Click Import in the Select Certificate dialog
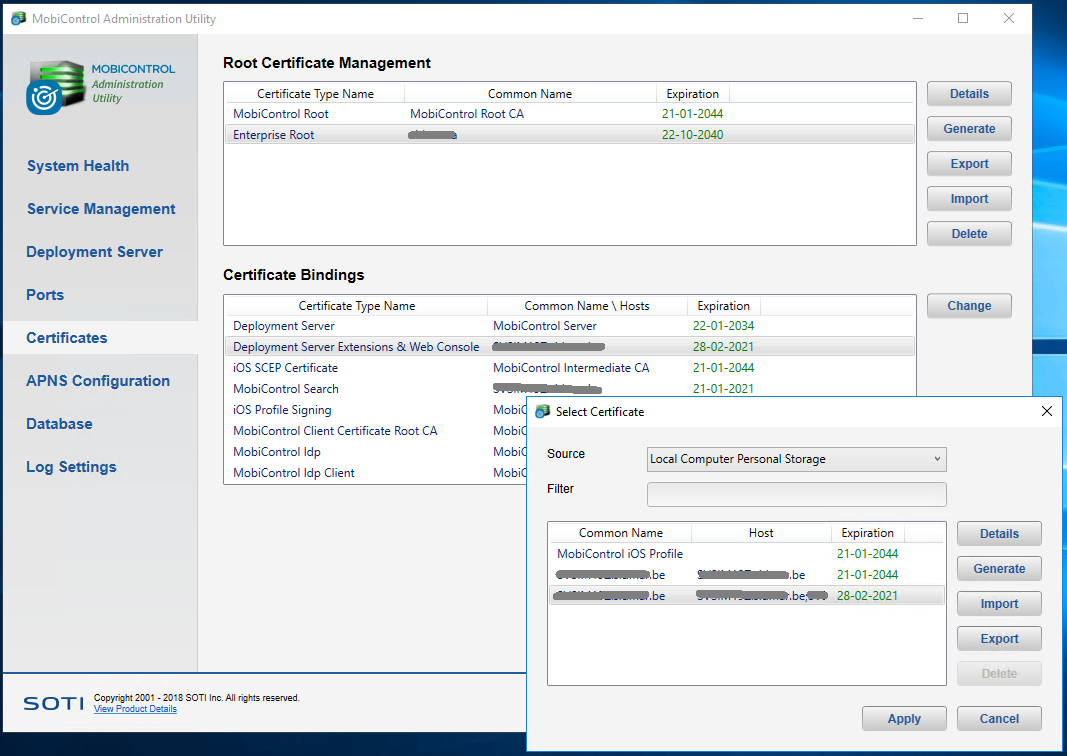 (998, 604)
